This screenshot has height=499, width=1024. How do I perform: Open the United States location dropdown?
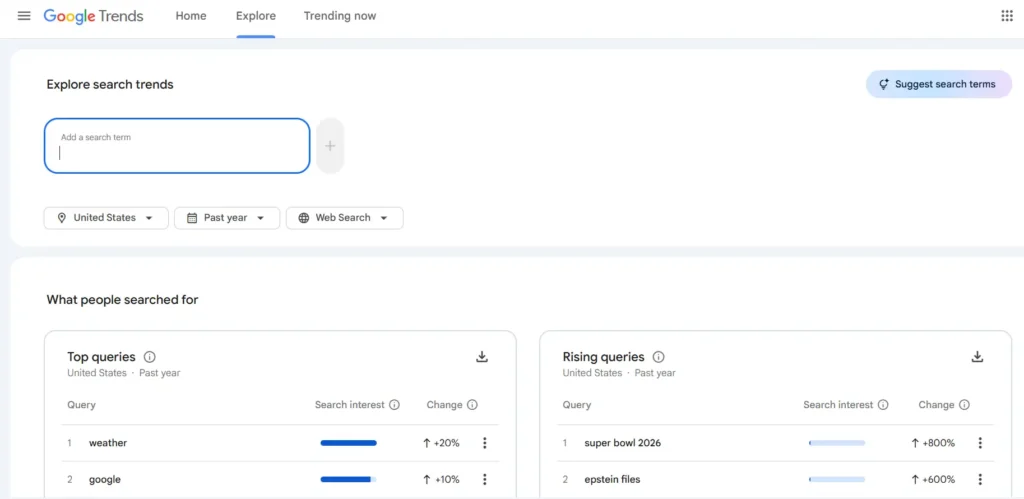(106, 218)
